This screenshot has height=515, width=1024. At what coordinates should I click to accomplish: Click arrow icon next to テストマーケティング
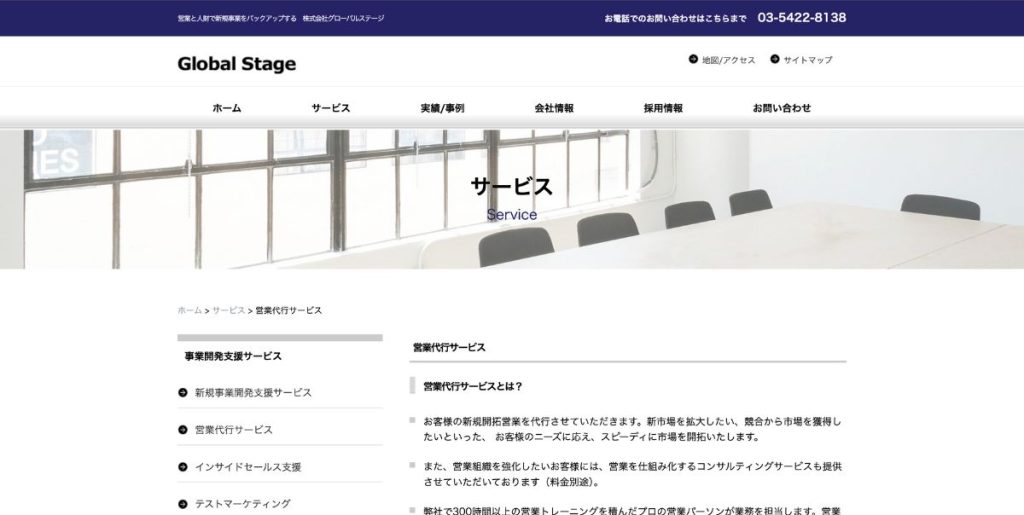183,504
